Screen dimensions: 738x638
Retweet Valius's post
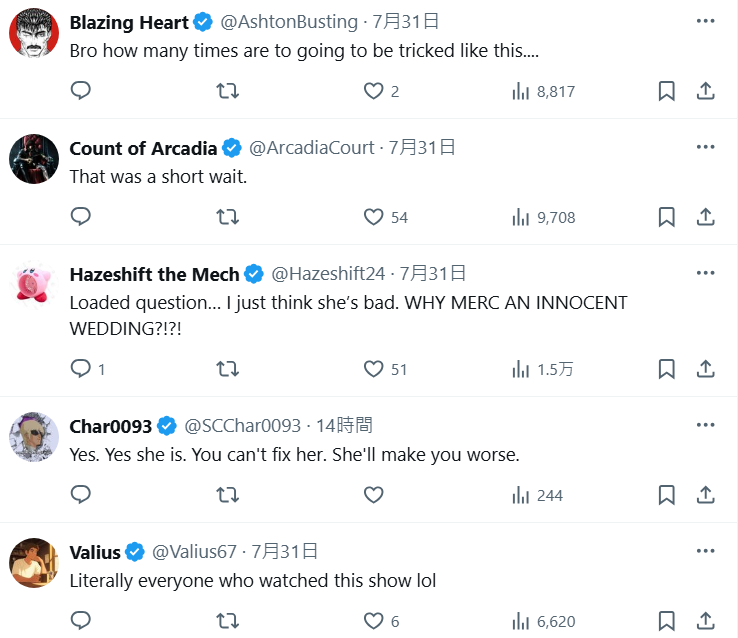coord(228,621)
